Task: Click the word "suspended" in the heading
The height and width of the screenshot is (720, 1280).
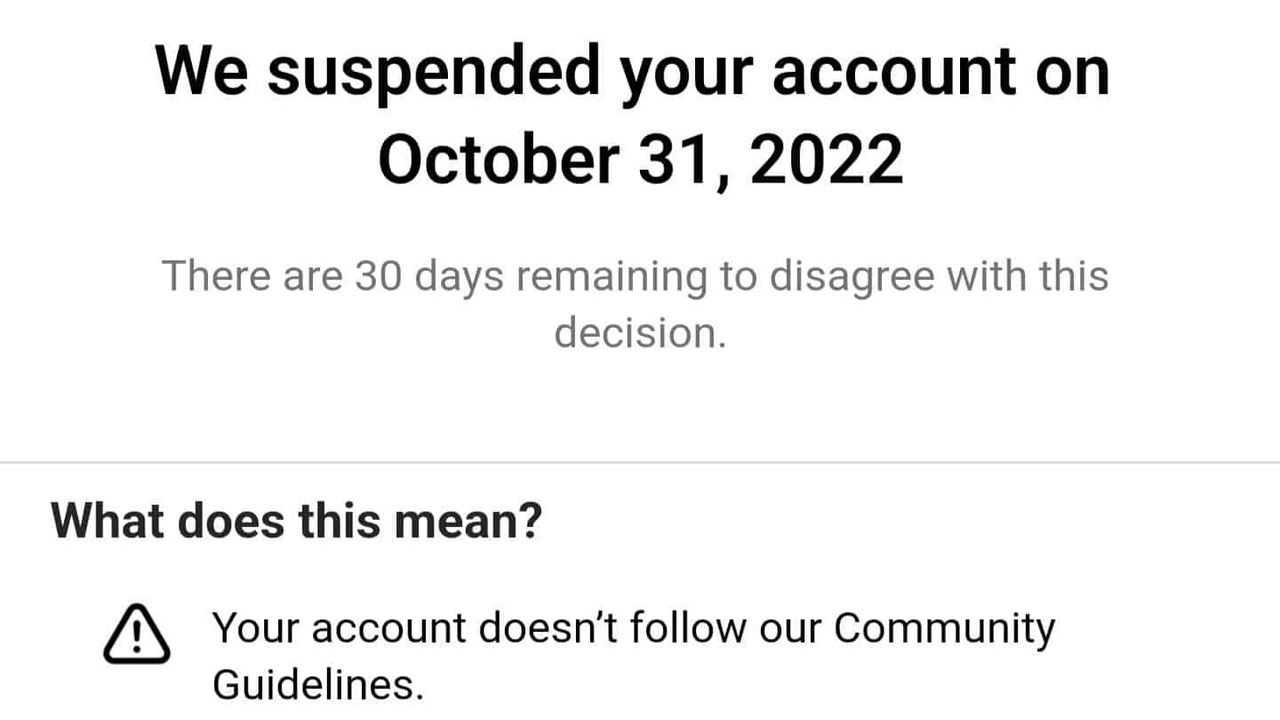Action: (438, 73)
